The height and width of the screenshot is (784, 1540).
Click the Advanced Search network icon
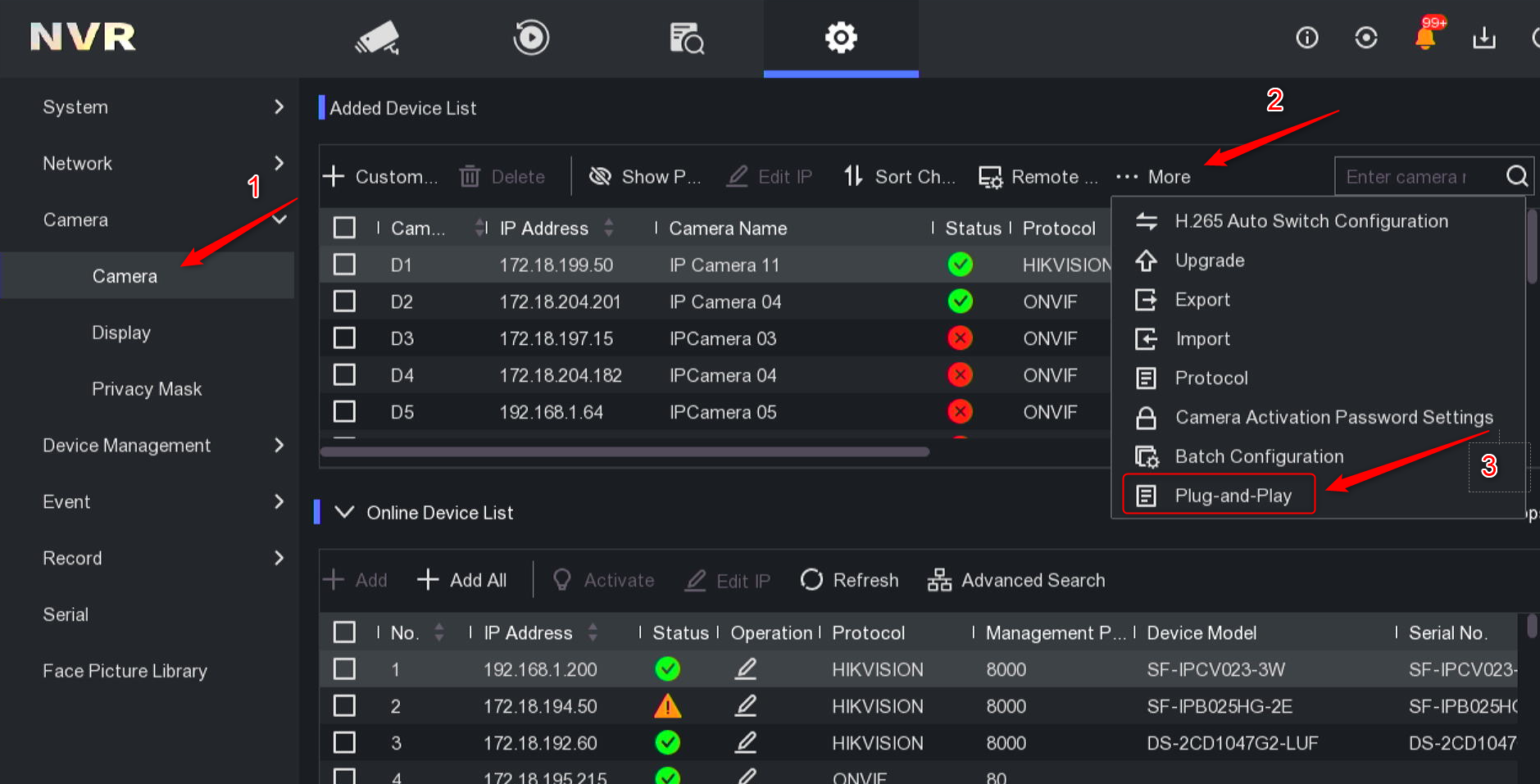[x=939, y=580]
